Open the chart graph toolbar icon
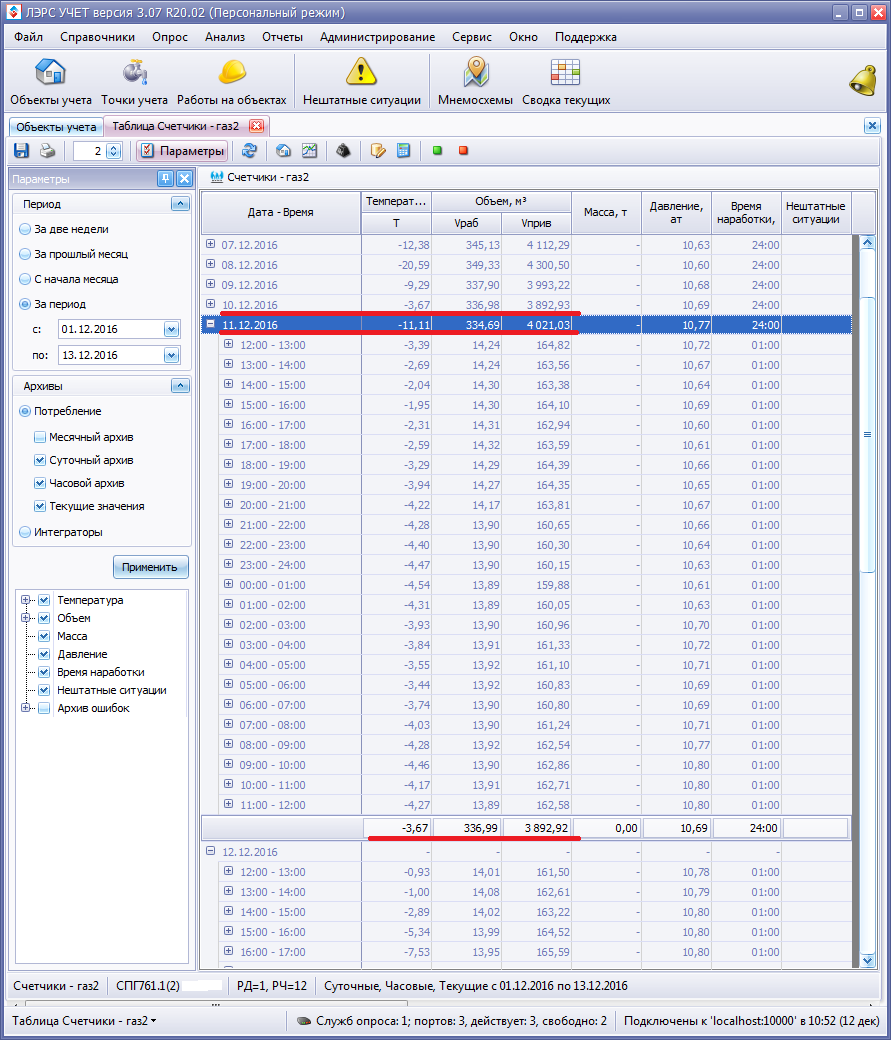The image size is (891, 1040). tap(310, 151)
